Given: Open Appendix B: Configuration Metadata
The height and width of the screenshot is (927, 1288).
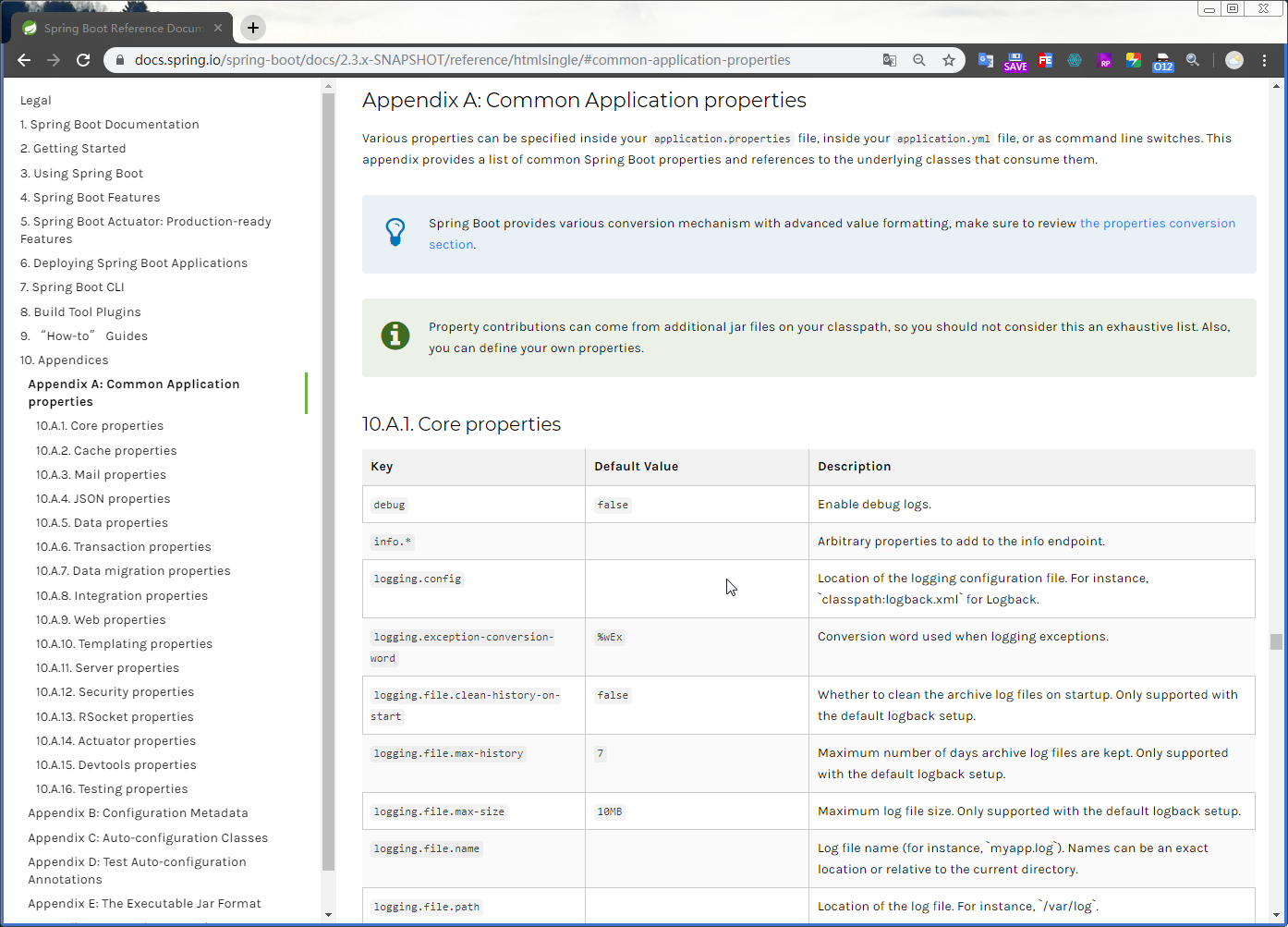Looking at the screenshot, I should click(139, 813).
